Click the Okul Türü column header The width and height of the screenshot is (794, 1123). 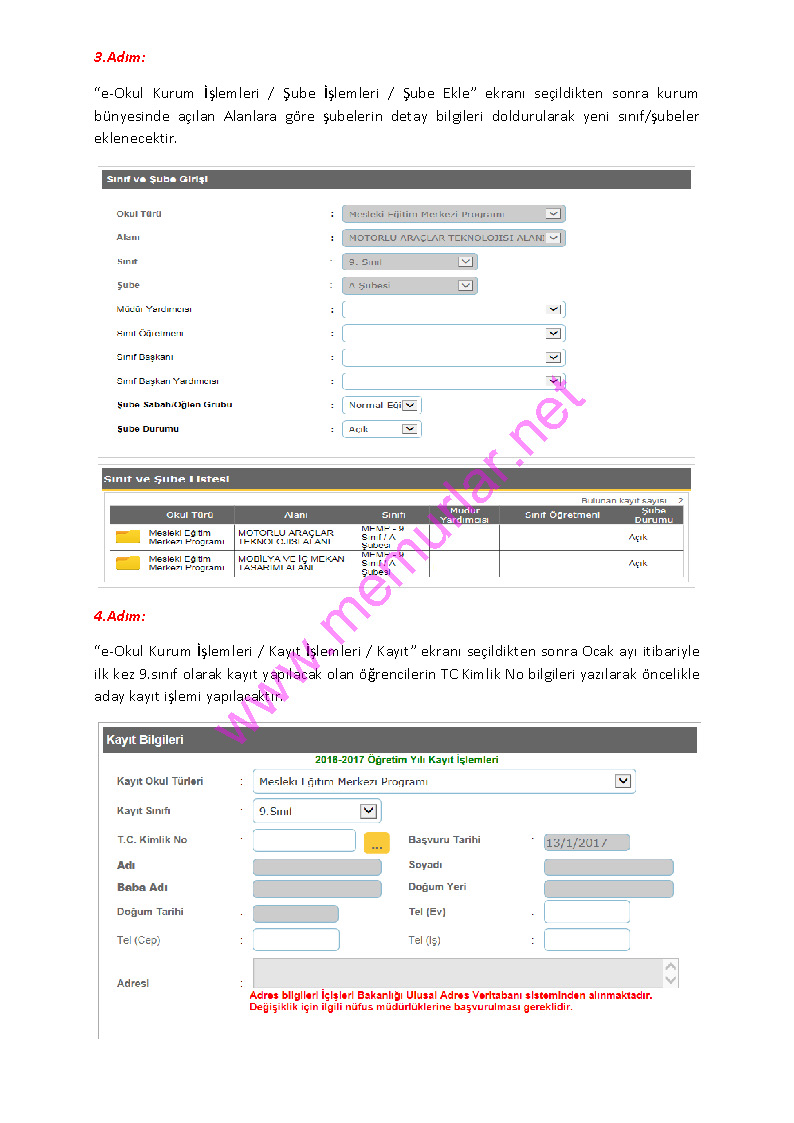[190, 515]
